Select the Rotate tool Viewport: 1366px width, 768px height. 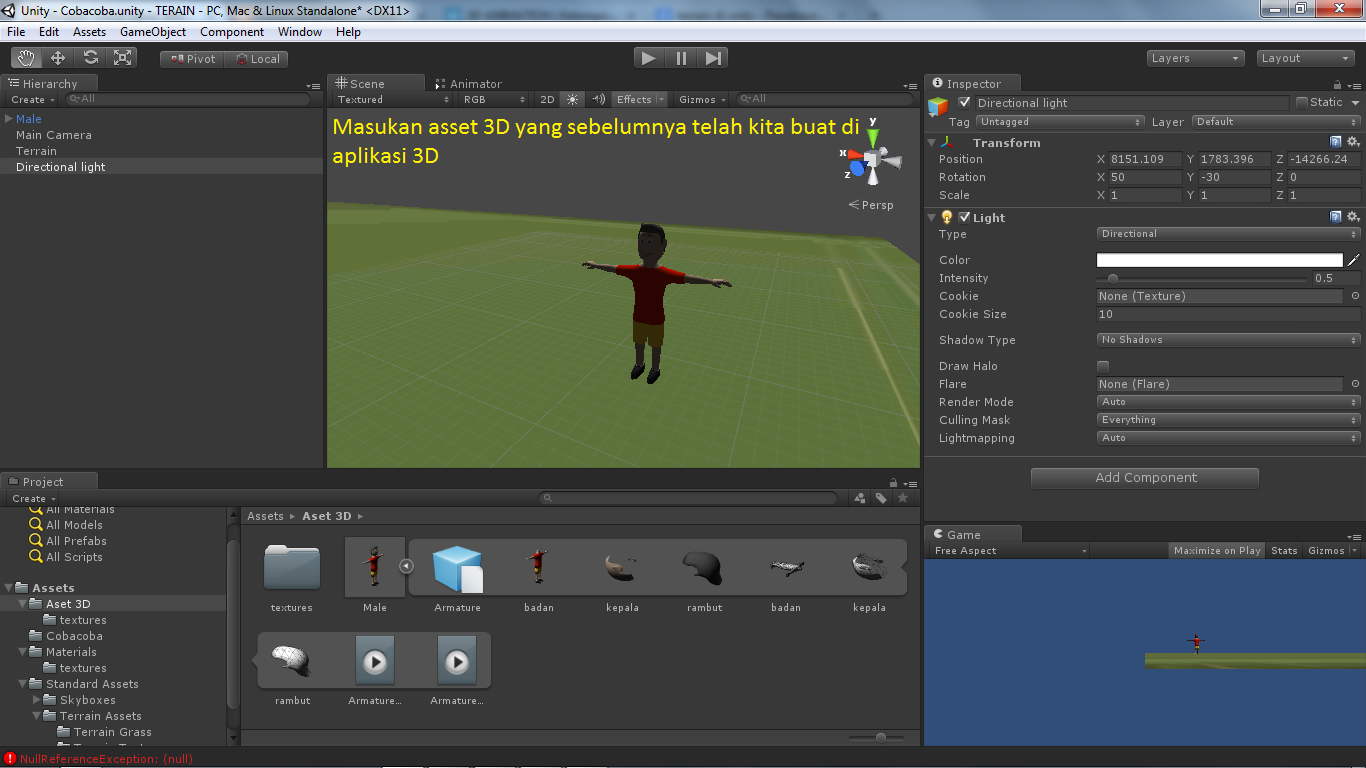click(x=90, y=57)
